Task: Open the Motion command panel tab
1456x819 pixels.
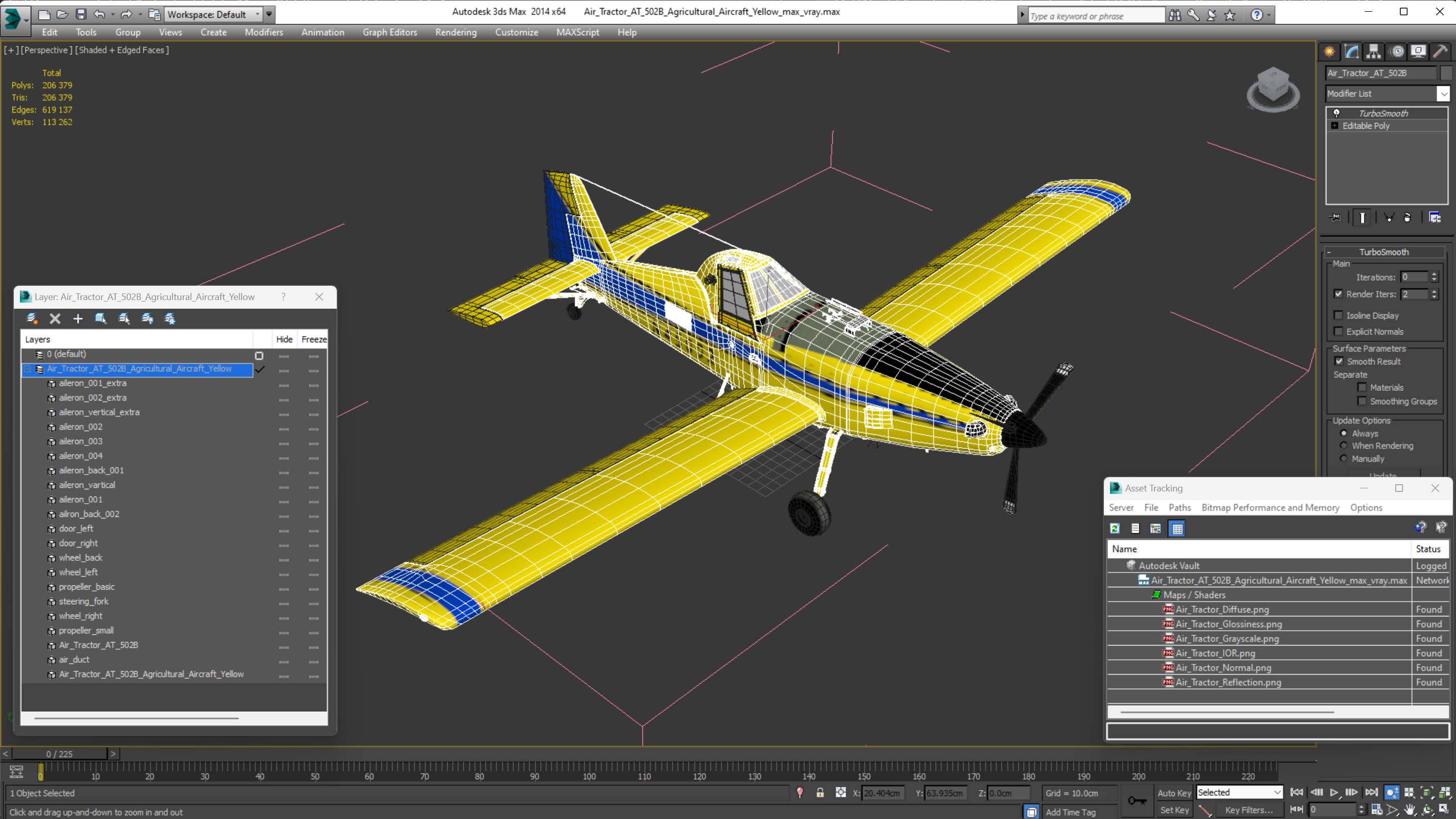Action: [x=1397, y=52]
